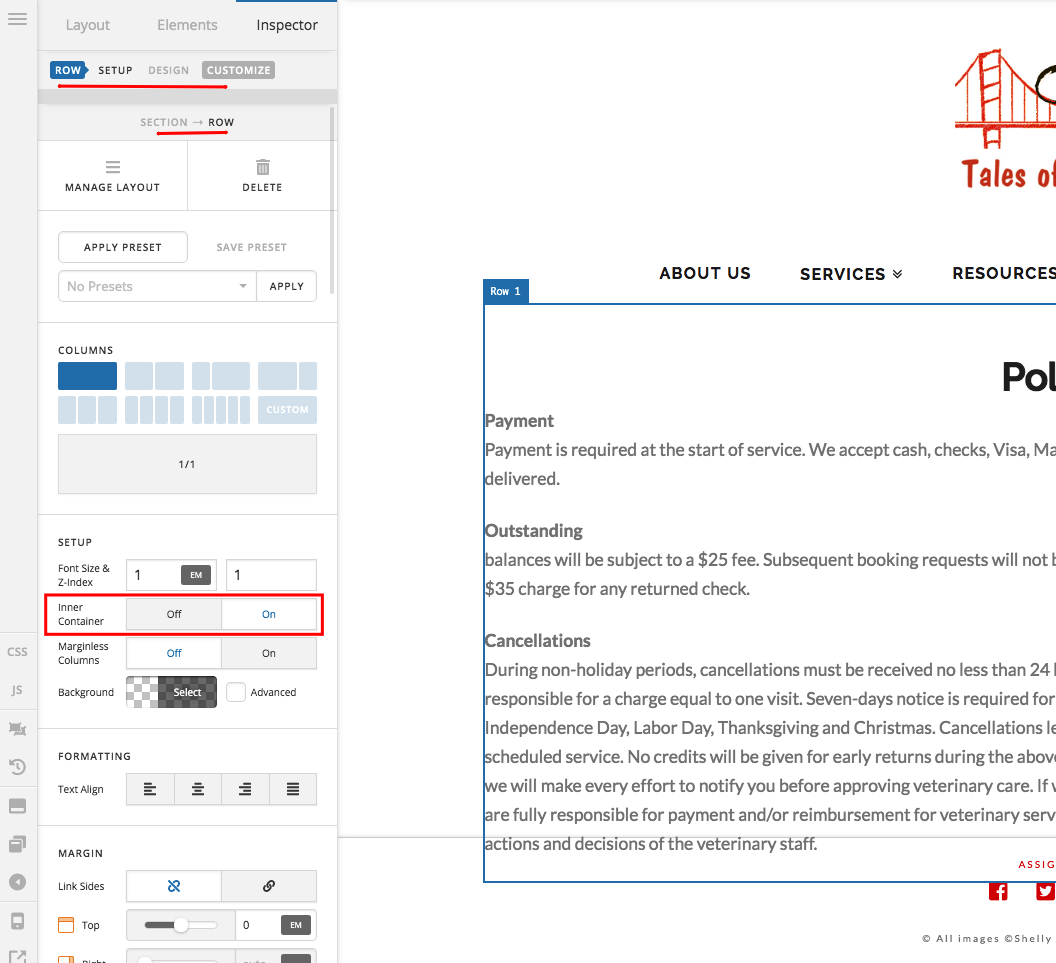The image size is (1056, 963).
Task: Expand the Services navigation menu
Action: (x=851, y=273)
